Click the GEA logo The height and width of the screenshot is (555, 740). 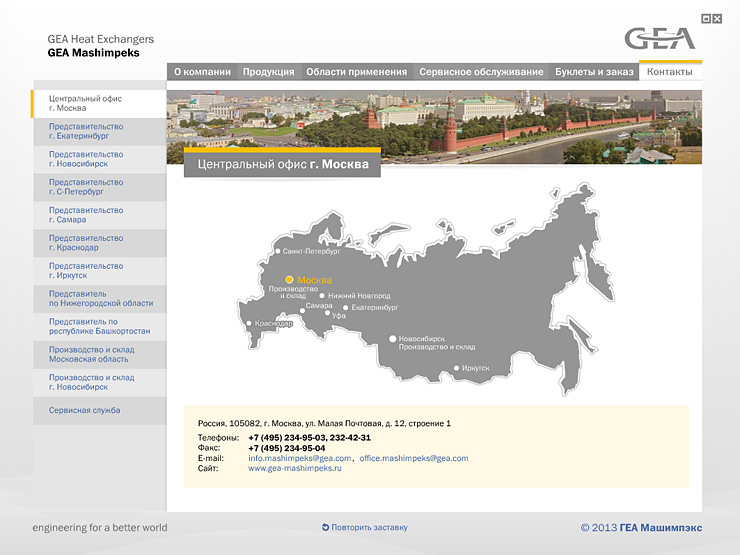pos(660,39)
